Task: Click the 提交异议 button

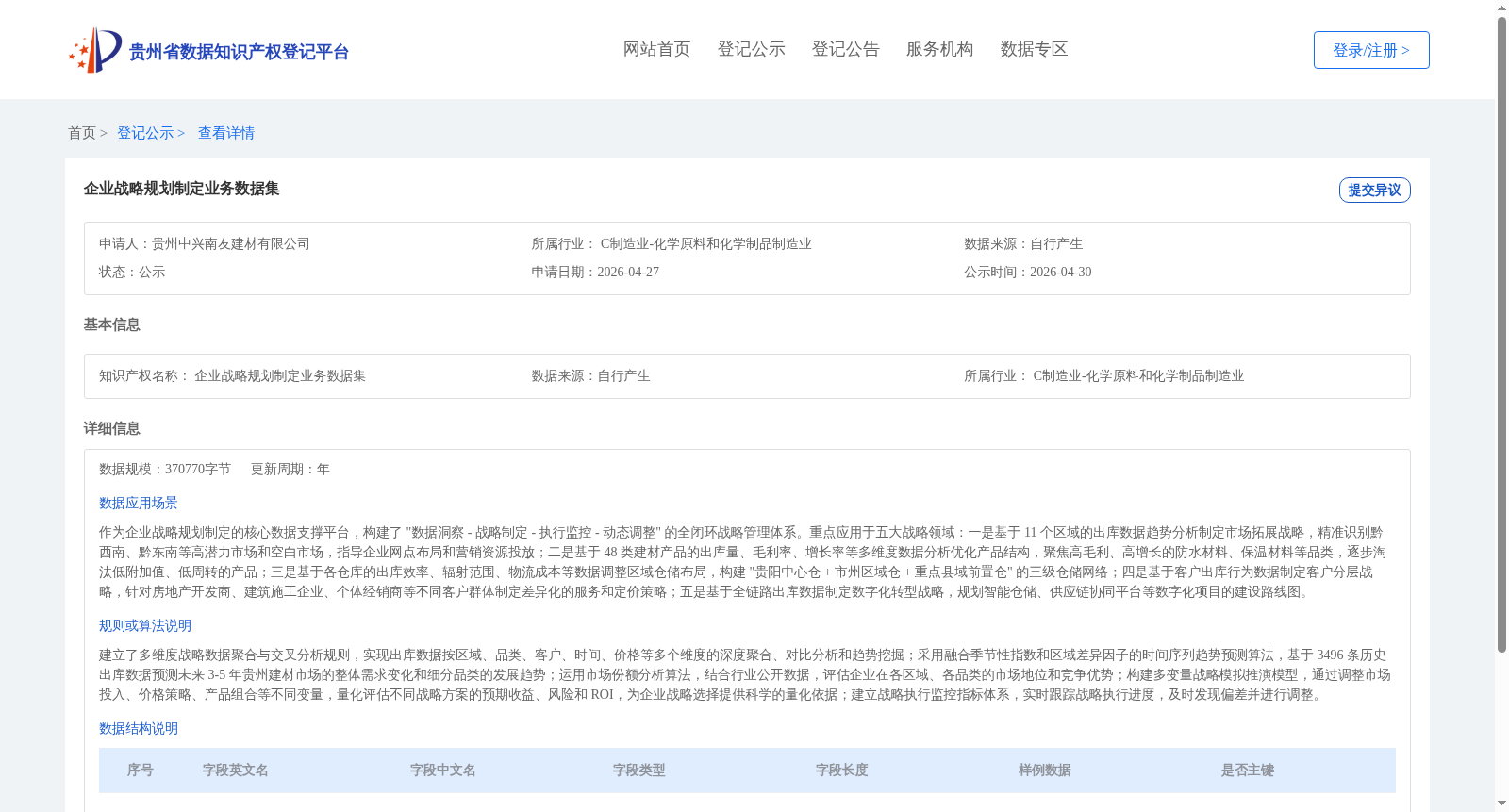Action: tap(1374, 190)
